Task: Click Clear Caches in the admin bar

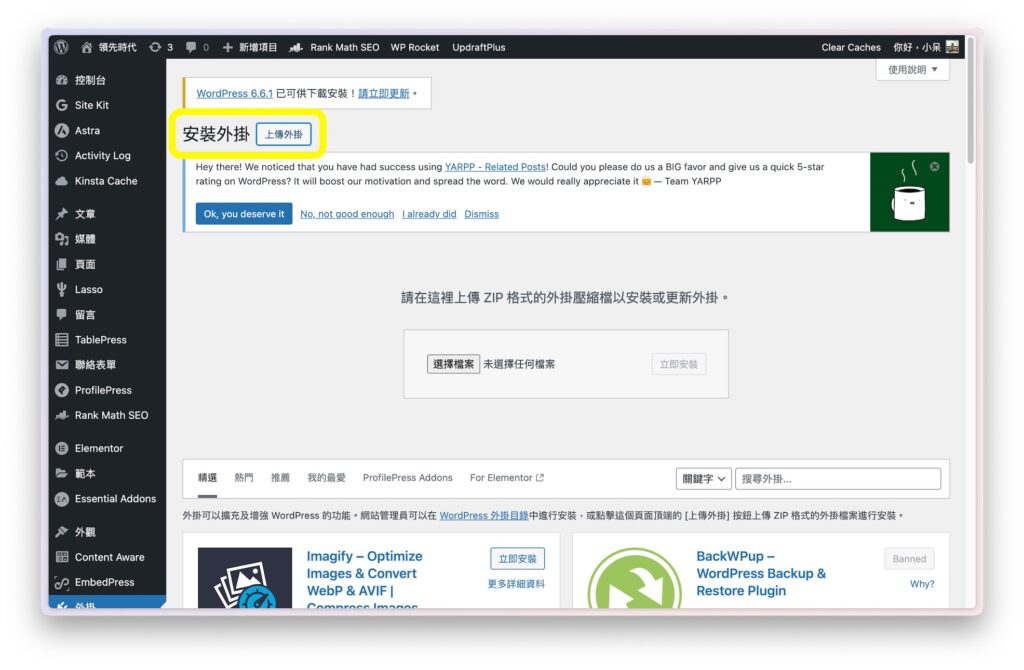Action: coord(850,47)
